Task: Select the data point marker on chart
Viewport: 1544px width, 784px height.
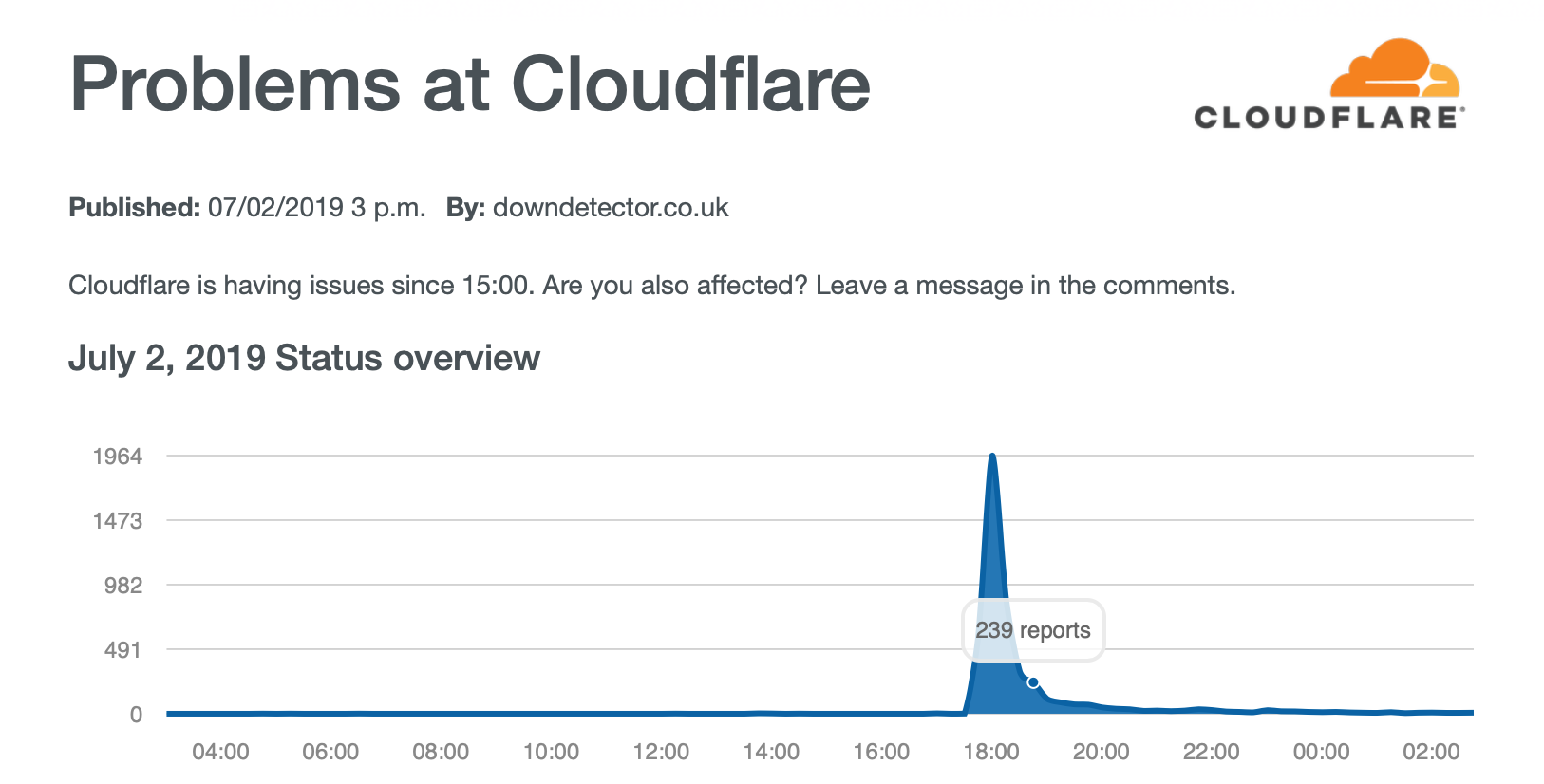Action: pyautogui.click(x=1033, y=682)
